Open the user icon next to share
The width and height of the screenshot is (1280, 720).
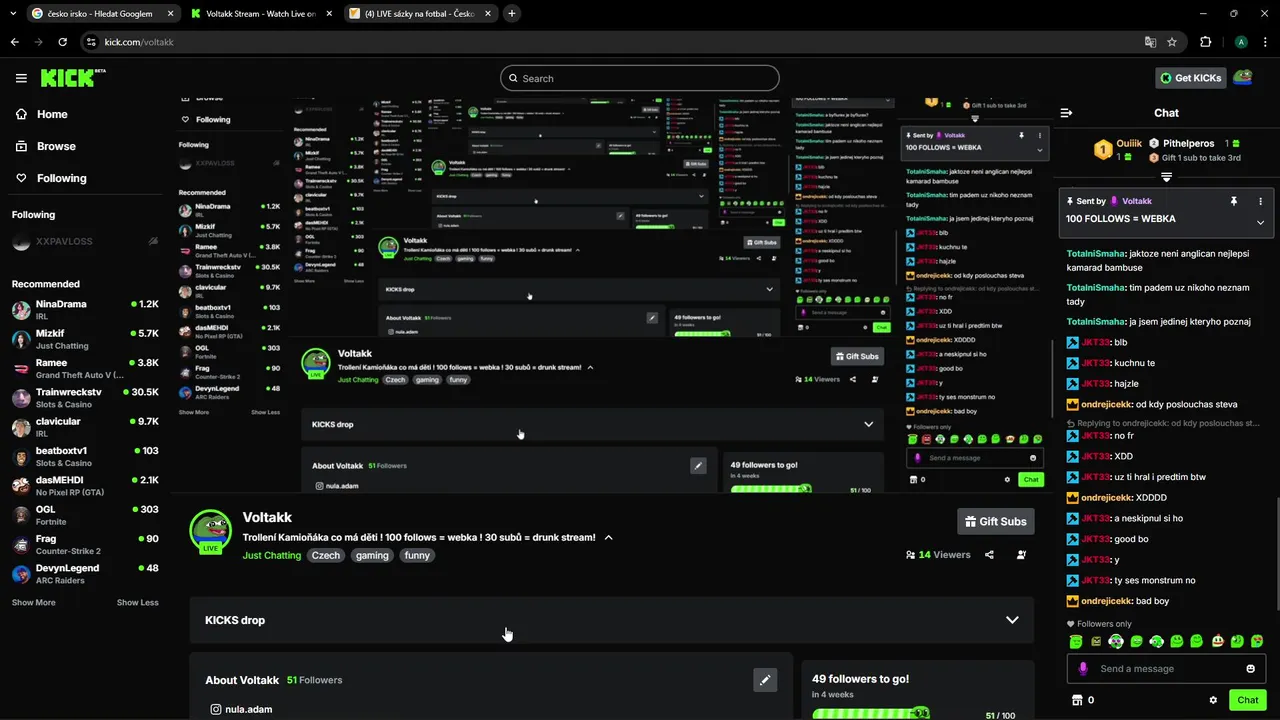(x=1021, y=555)
